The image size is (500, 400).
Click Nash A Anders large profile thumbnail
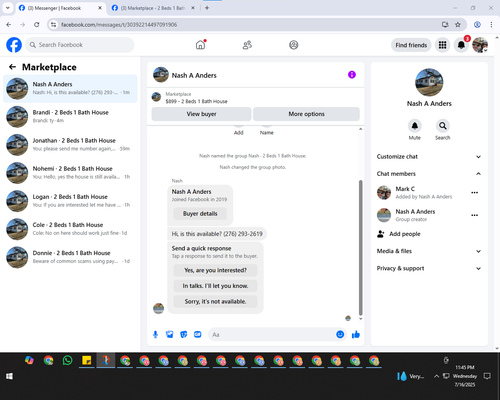(x=429, y=82)
